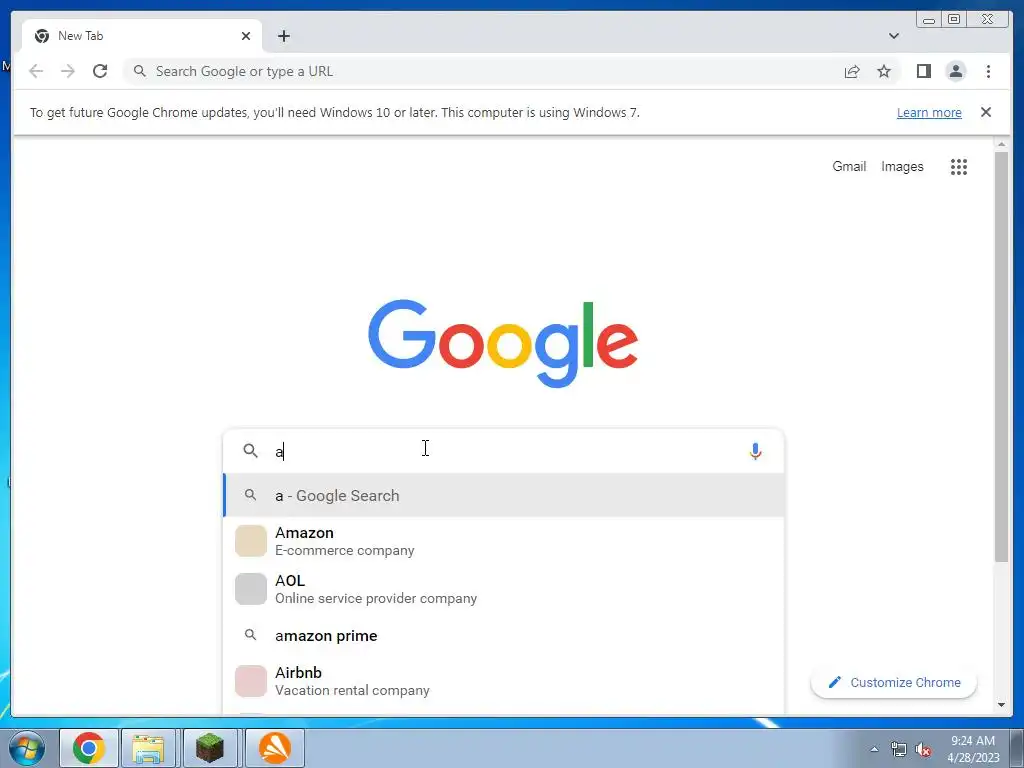Image resolution: width=1024 pixels, height=768 pixels.
Task: Start voice search with microphone icon
Action: pos(755,451)
